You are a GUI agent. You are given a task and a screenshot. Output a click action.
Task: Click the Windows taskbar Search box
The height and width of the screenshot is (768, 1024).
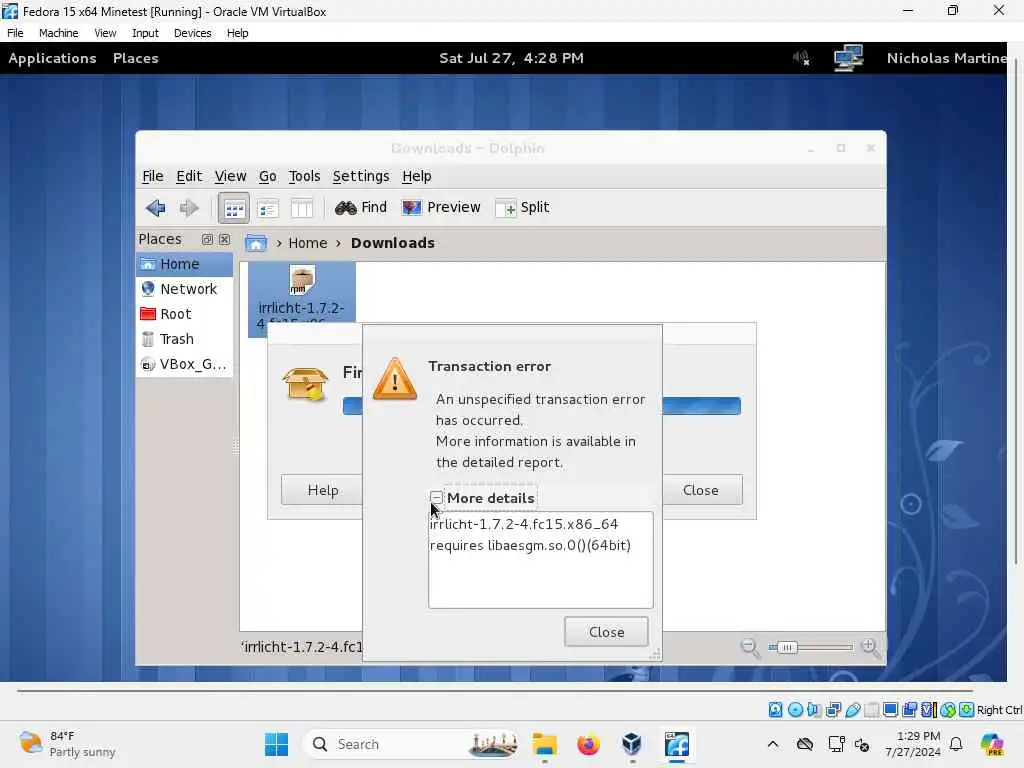411,744
